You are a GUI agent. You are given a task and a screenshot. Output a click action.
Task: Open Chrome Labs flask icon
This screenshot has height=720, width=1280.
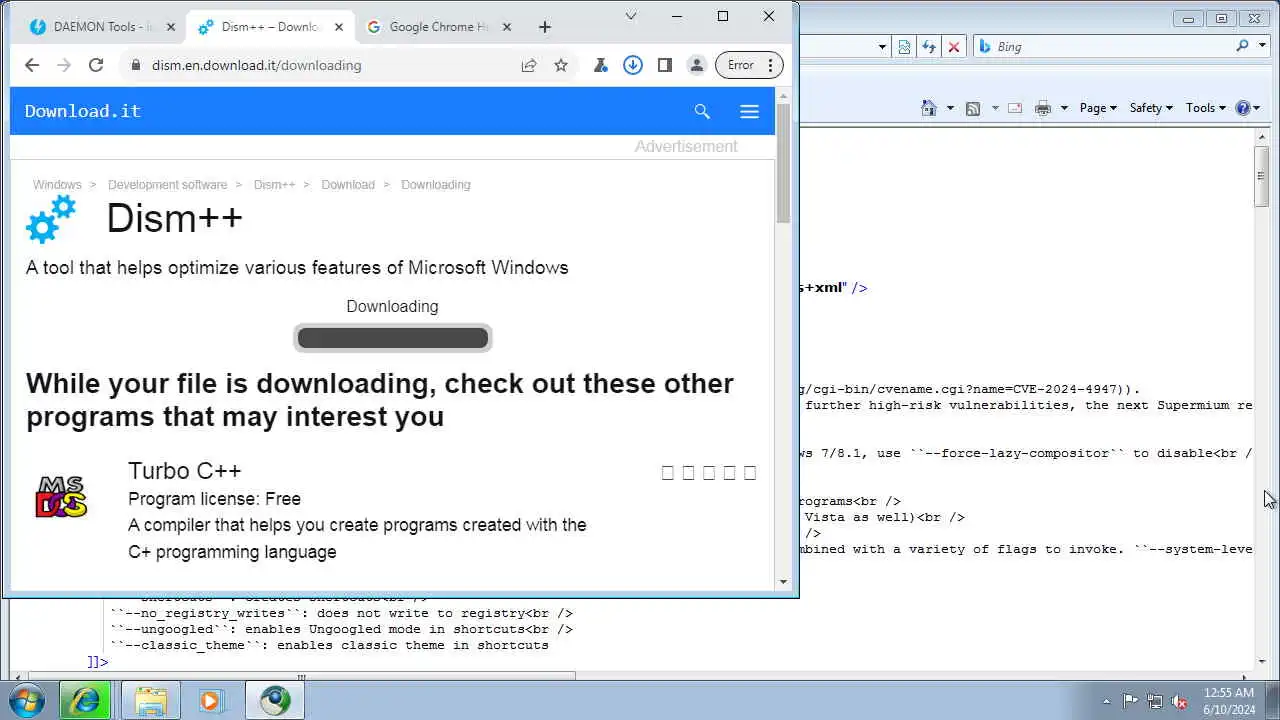point(600,65)
